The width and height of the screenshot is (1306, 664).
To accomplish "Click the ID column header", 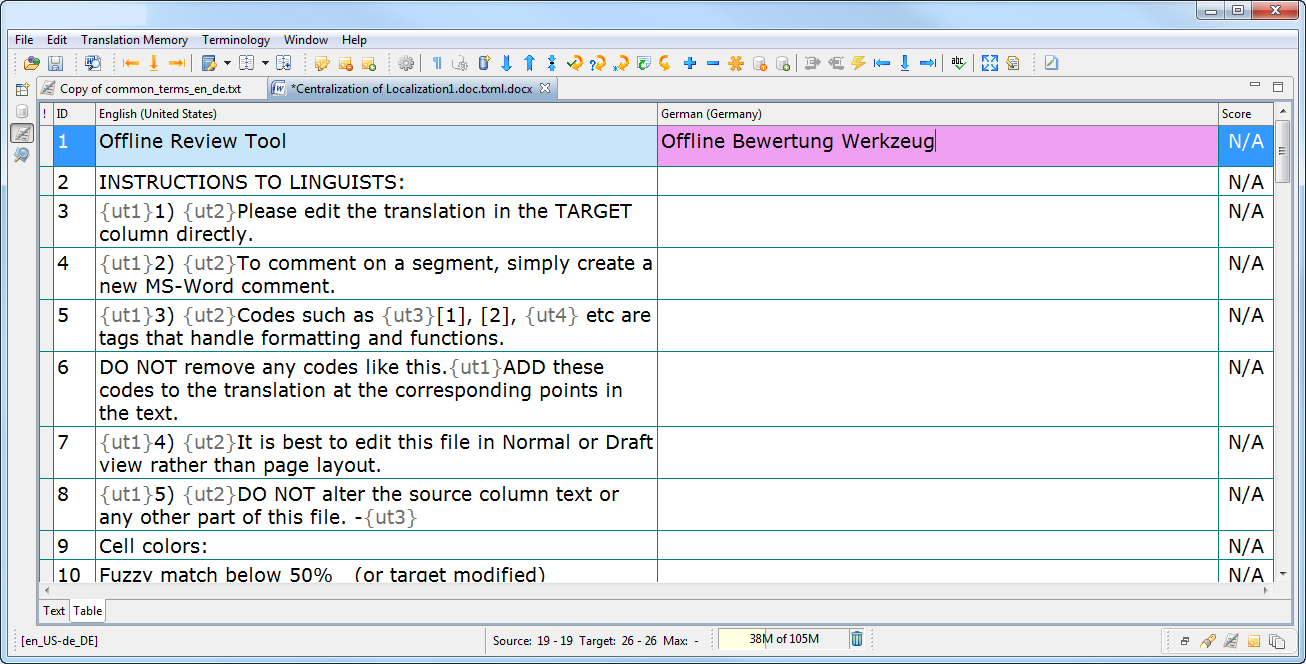I will [x=74, y=114].
